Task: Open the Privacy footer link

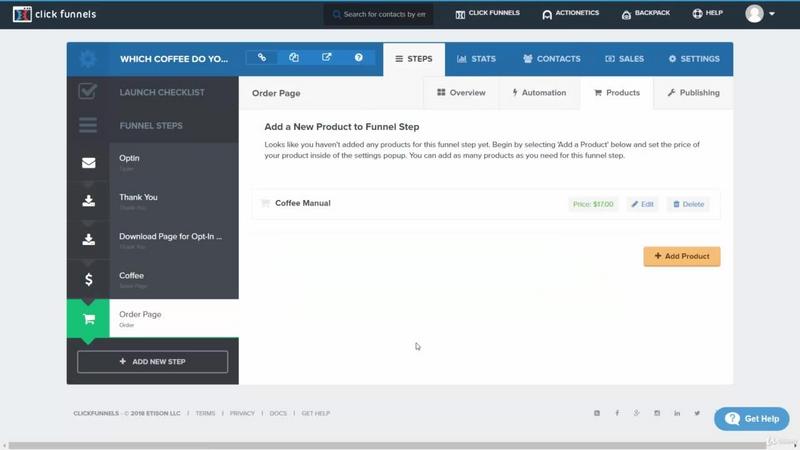Action: click(x=242, y=413)
